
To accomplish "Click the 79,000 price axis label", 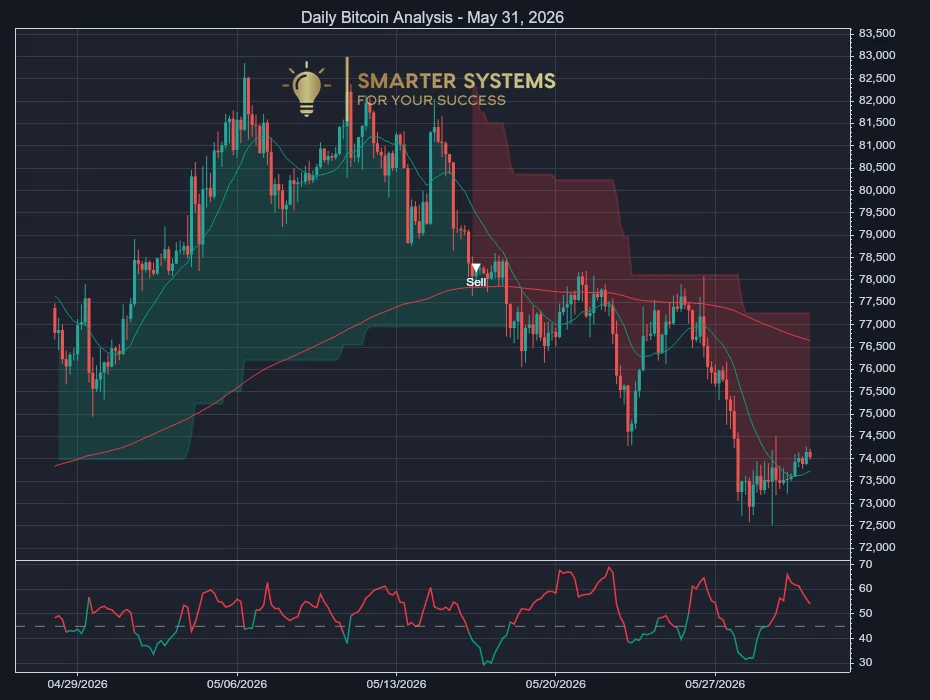I will (877, 234).
